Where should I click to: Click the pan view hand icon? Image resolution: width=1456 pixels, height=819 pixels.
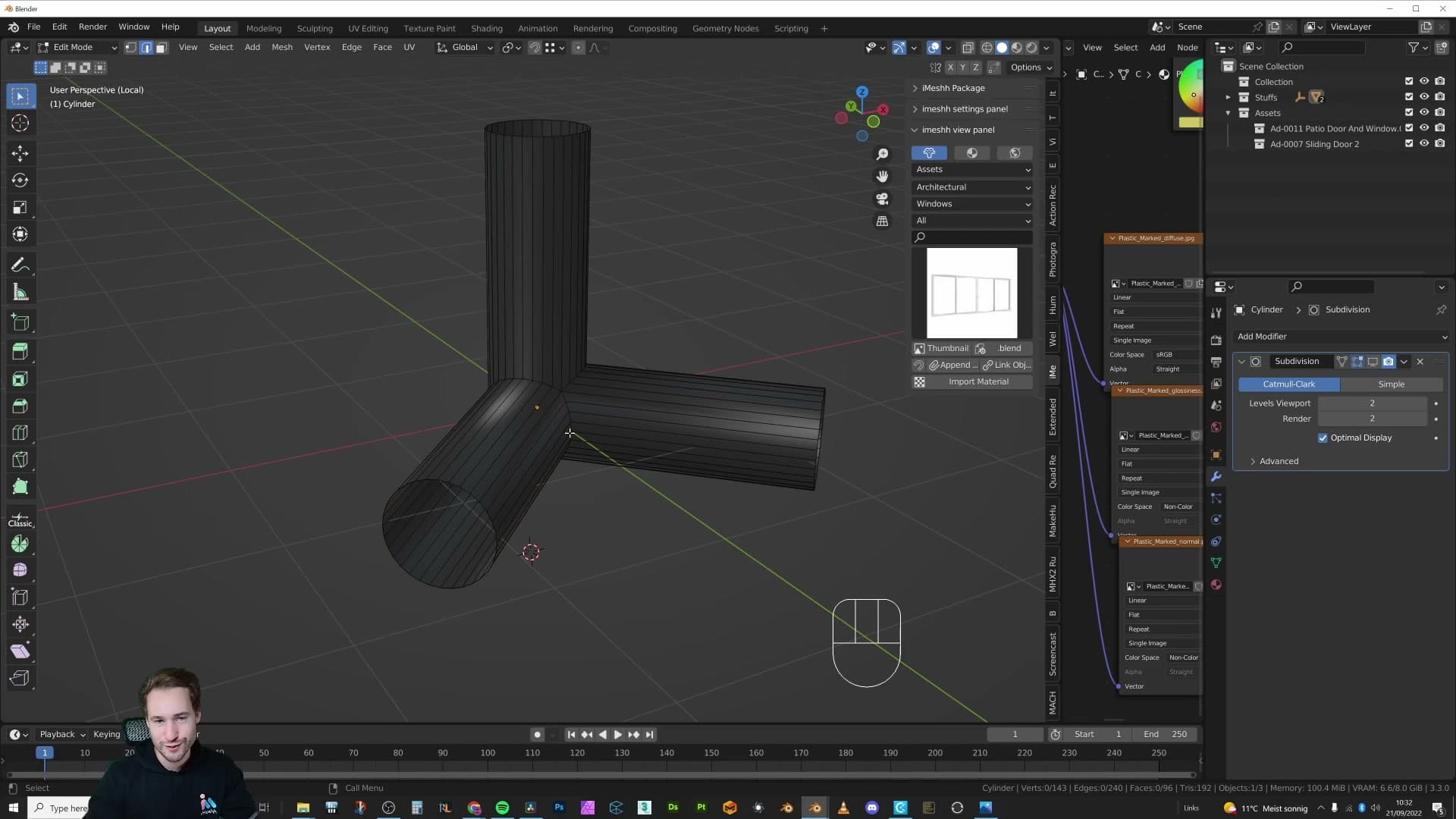(882, 177)
